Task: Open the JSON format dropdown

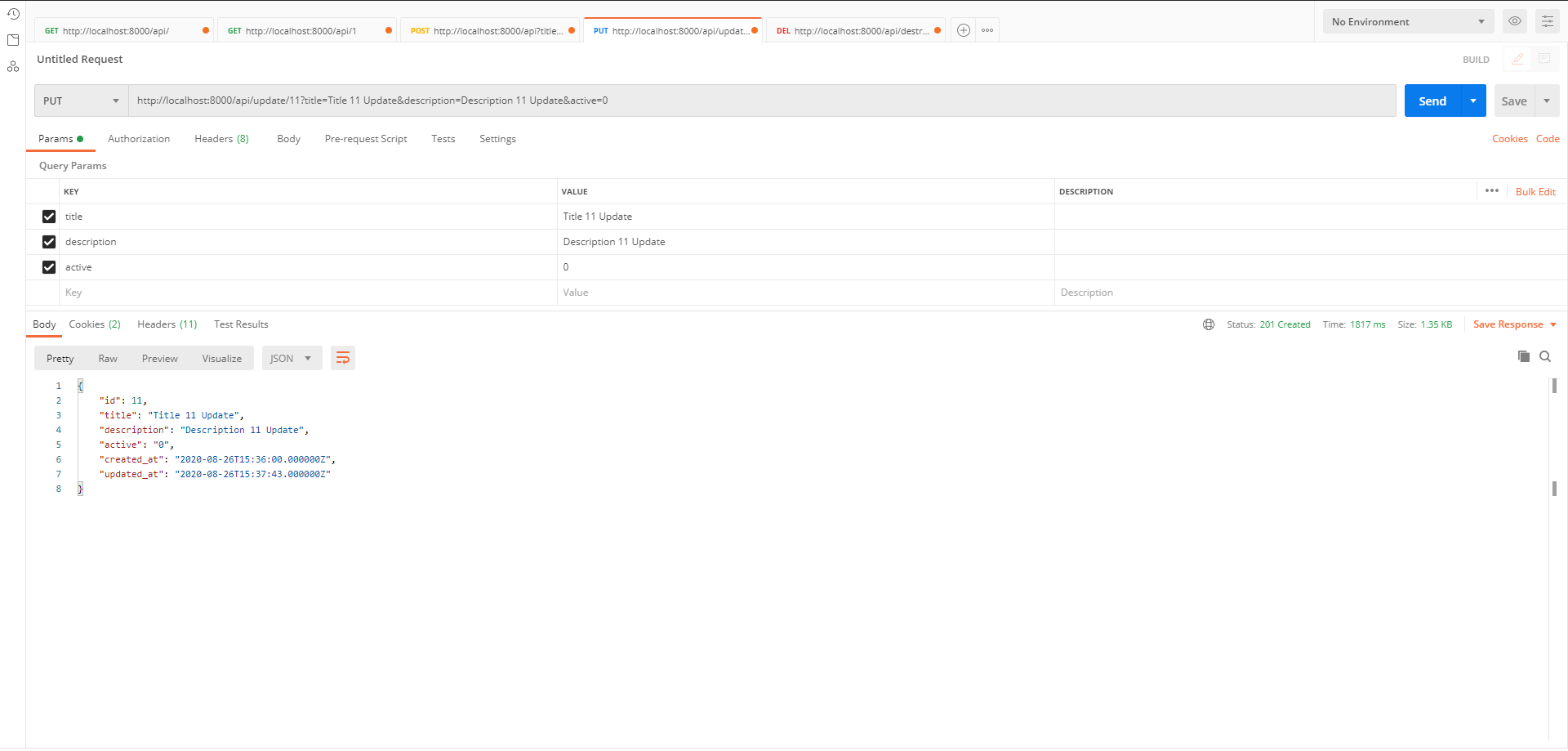Action: click(x=292, y=358)
